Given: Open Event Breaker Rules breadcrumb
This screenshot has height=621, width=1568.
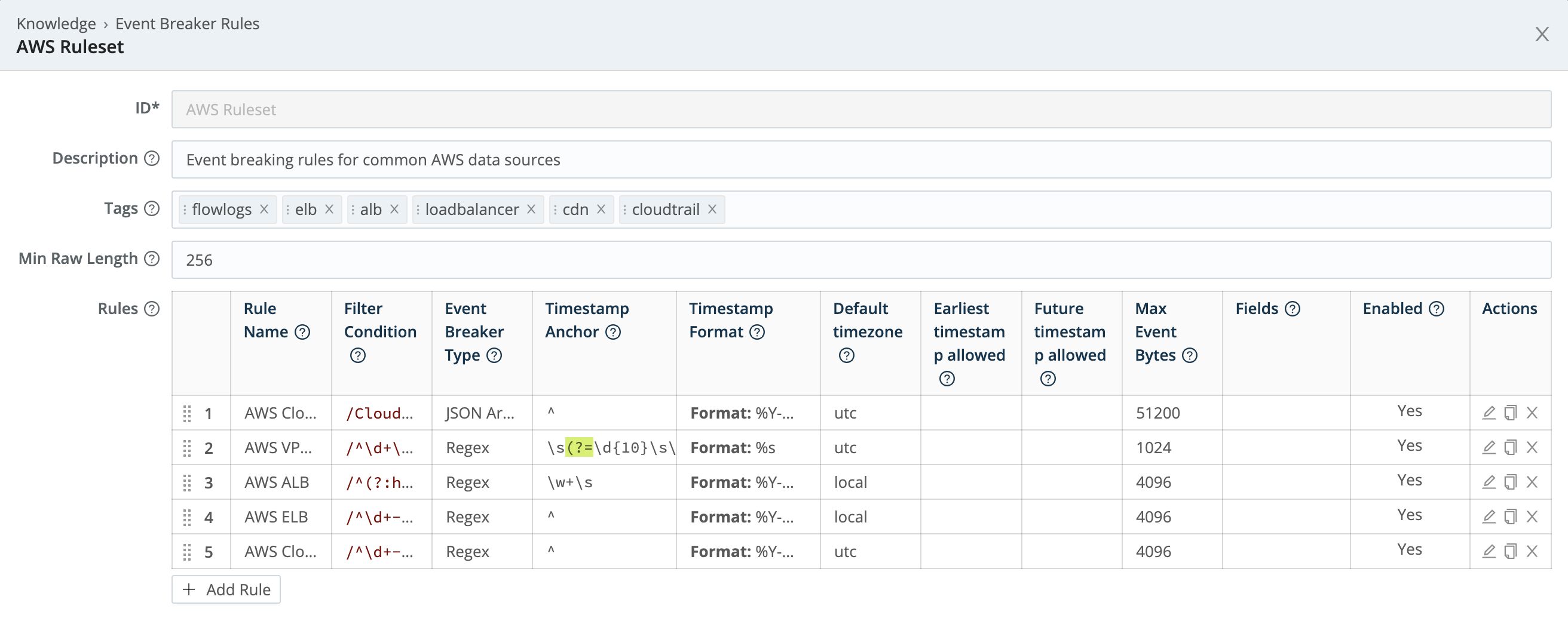Looking at the screenshot, I should pyautogui.click(x=188, y=23).
